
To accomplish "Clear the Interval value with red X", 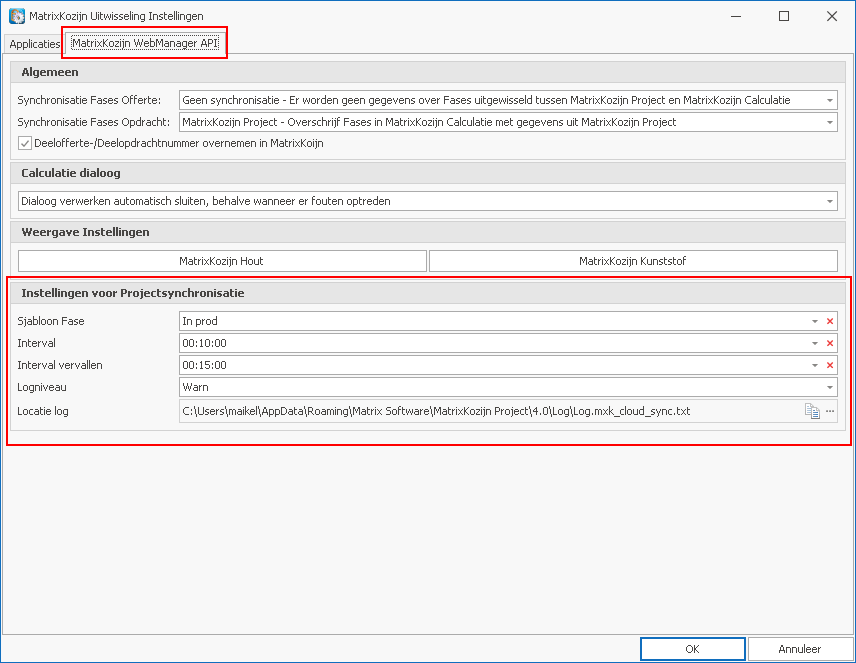I will (830, 343).
